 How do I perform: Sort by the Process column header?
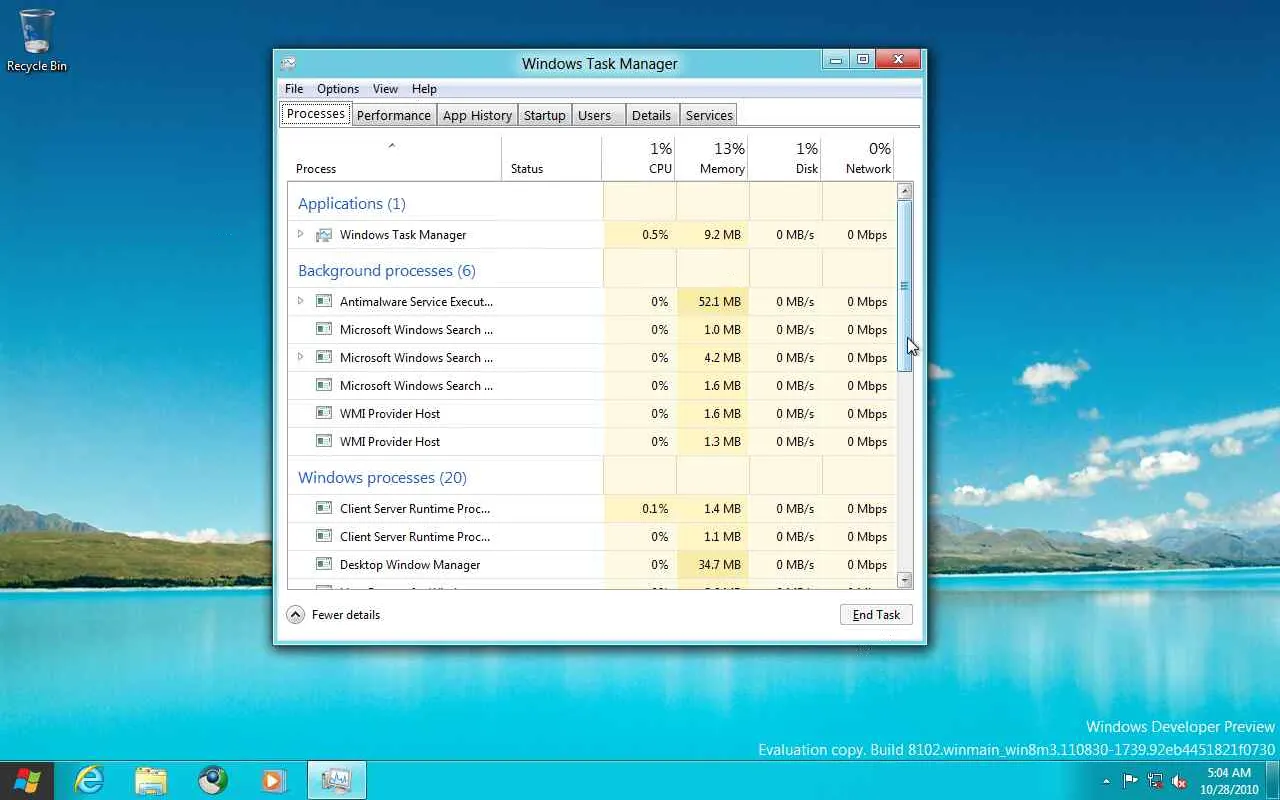[394, 158]
